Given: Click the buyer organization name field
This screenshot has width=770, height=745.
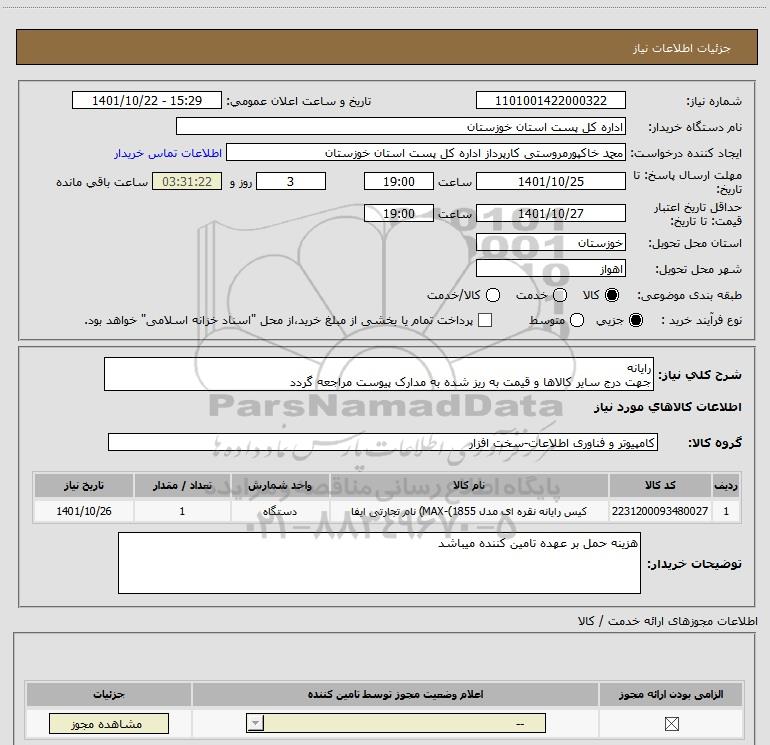Looking at the screenshot, I should tap(401, 126).
